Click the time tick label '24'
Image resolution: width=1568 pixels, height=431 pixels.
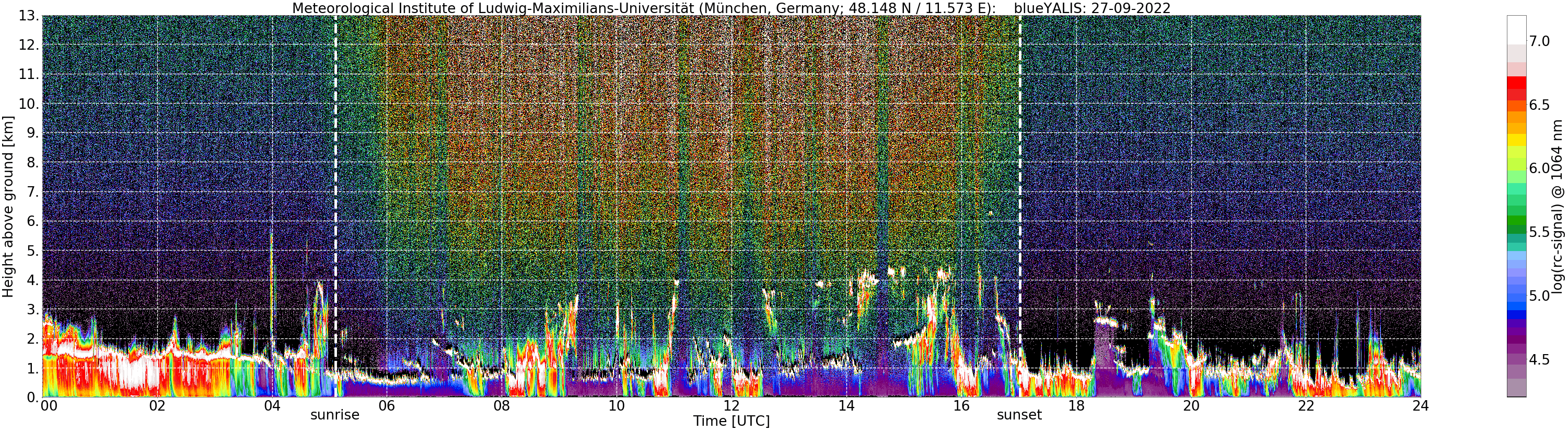[x=1421, y=406]
